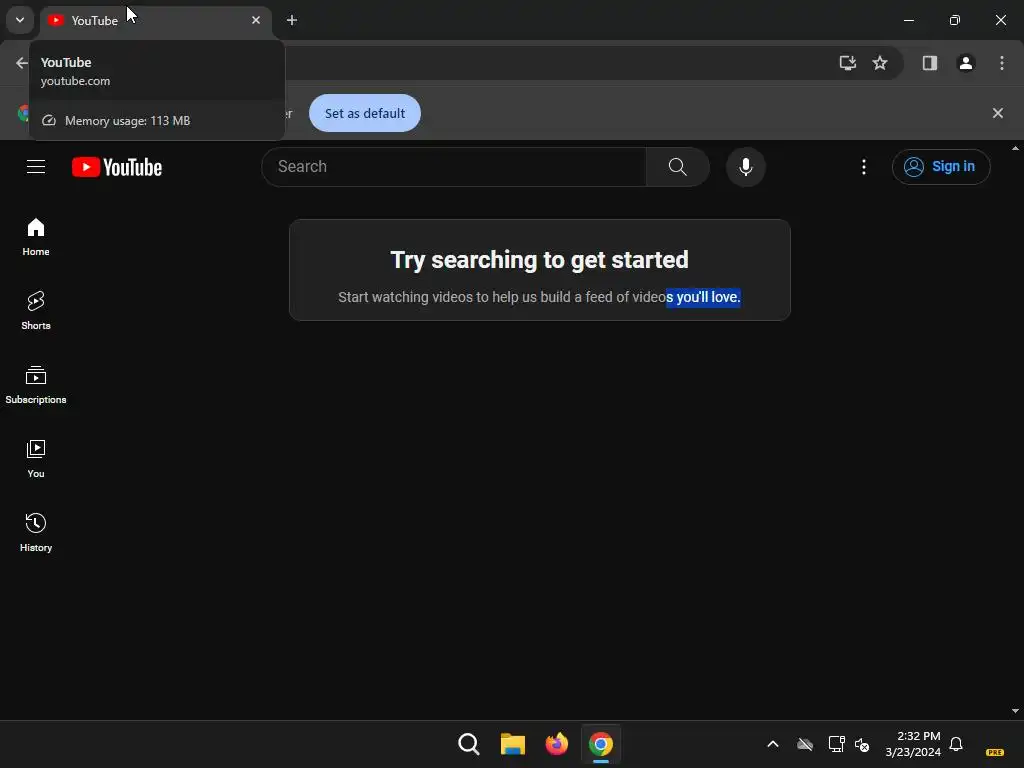The image size is (1024, 768).
Task: Close the YouTube tab
Action: click(x=255, y=20)
